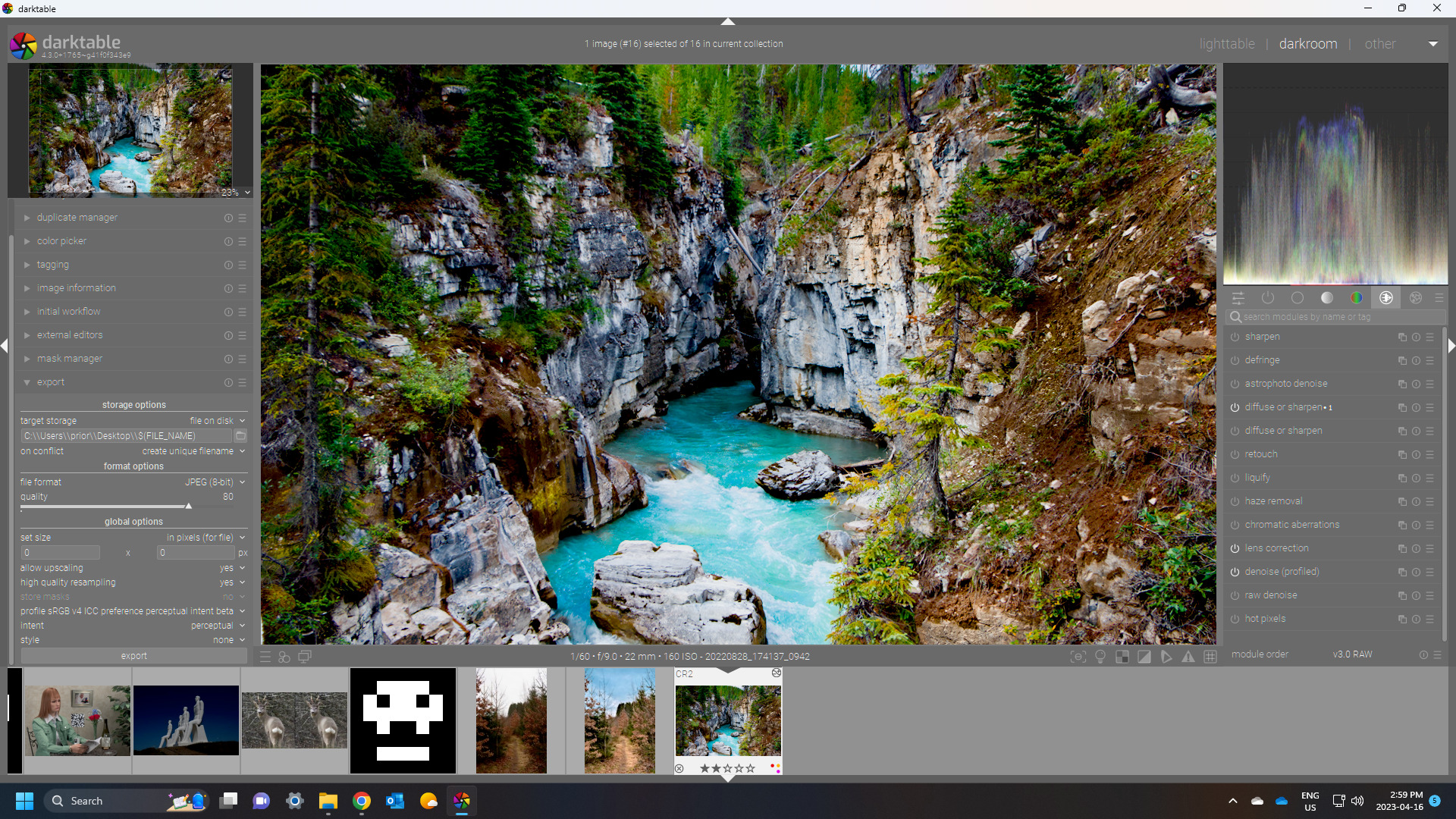Disable the lens correction module

[1235, 549]
